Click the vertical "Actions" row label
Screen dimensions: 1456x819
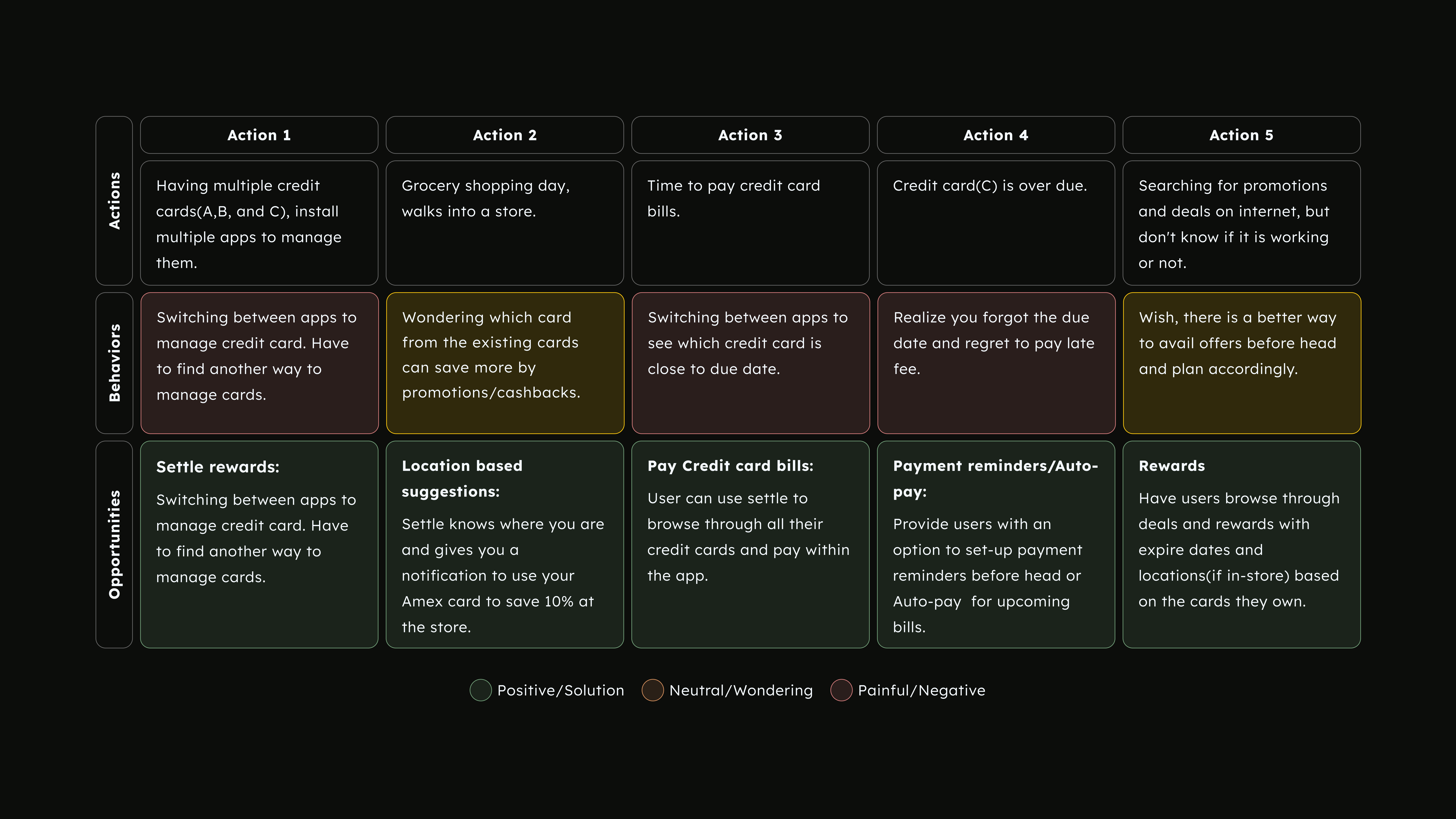[x=114, y=201]
